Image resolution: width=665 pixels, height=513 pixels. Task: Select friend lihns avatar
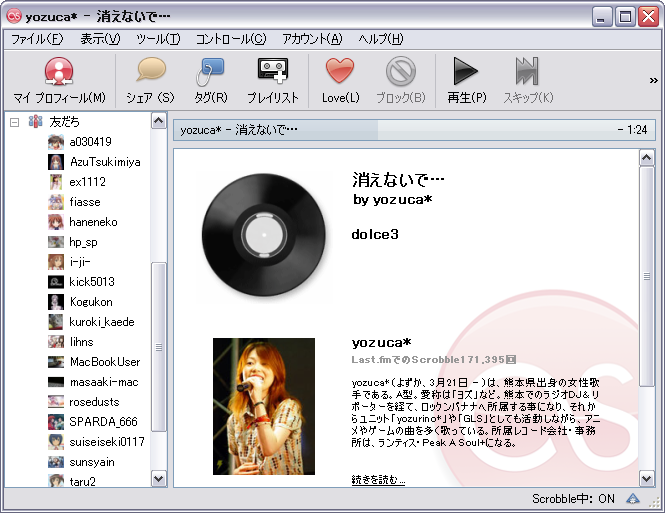56,342
